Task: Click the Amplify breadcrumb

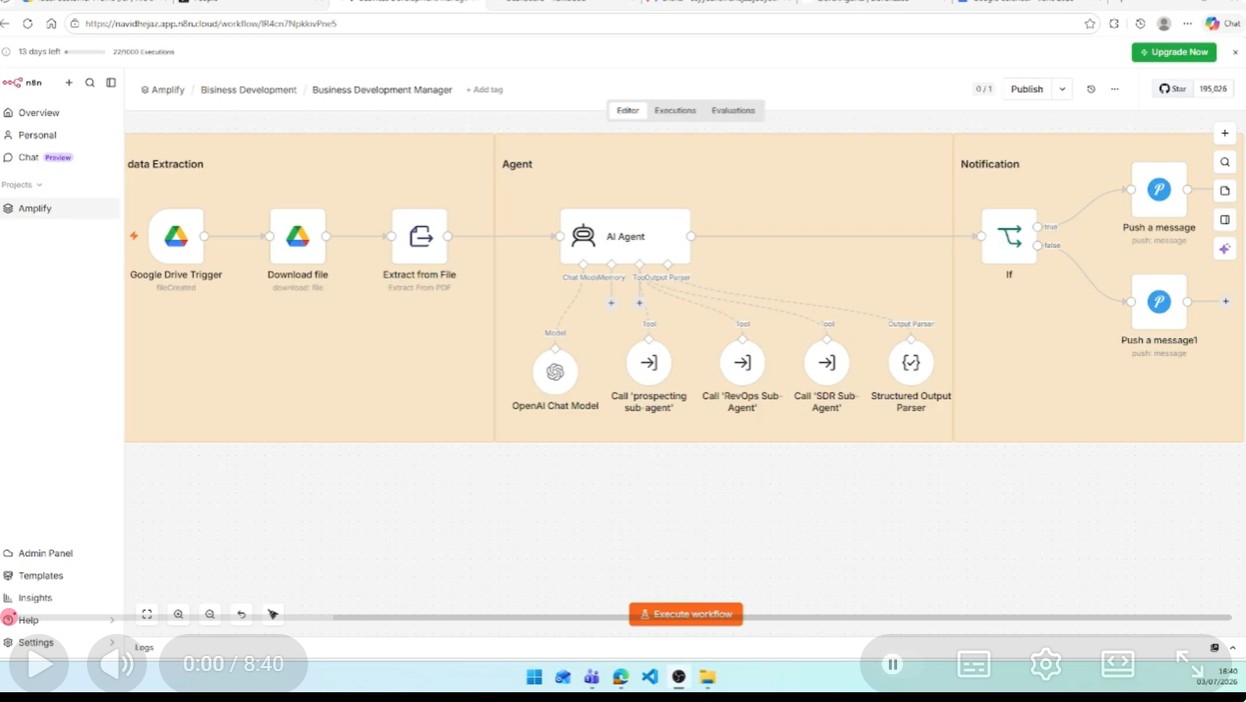Action: 163,90
